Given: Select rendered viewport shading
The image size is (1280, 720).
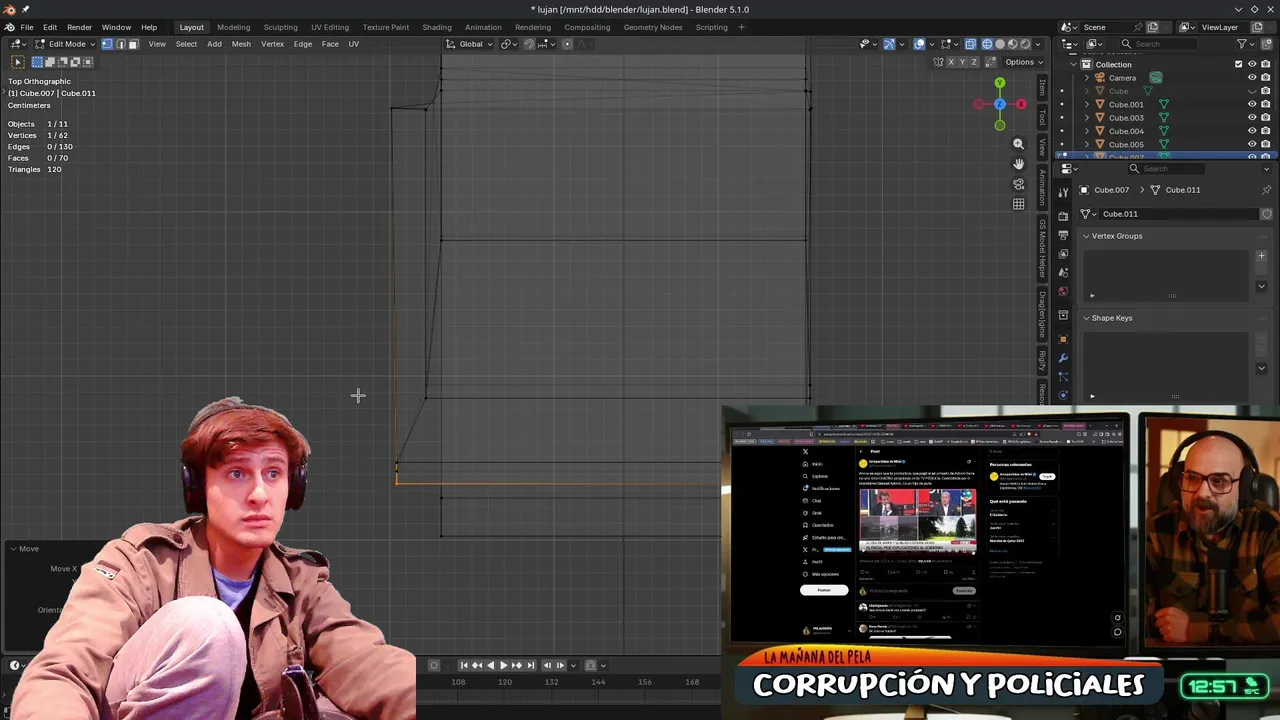Looking at the screenshot, I should point(1024,44).
